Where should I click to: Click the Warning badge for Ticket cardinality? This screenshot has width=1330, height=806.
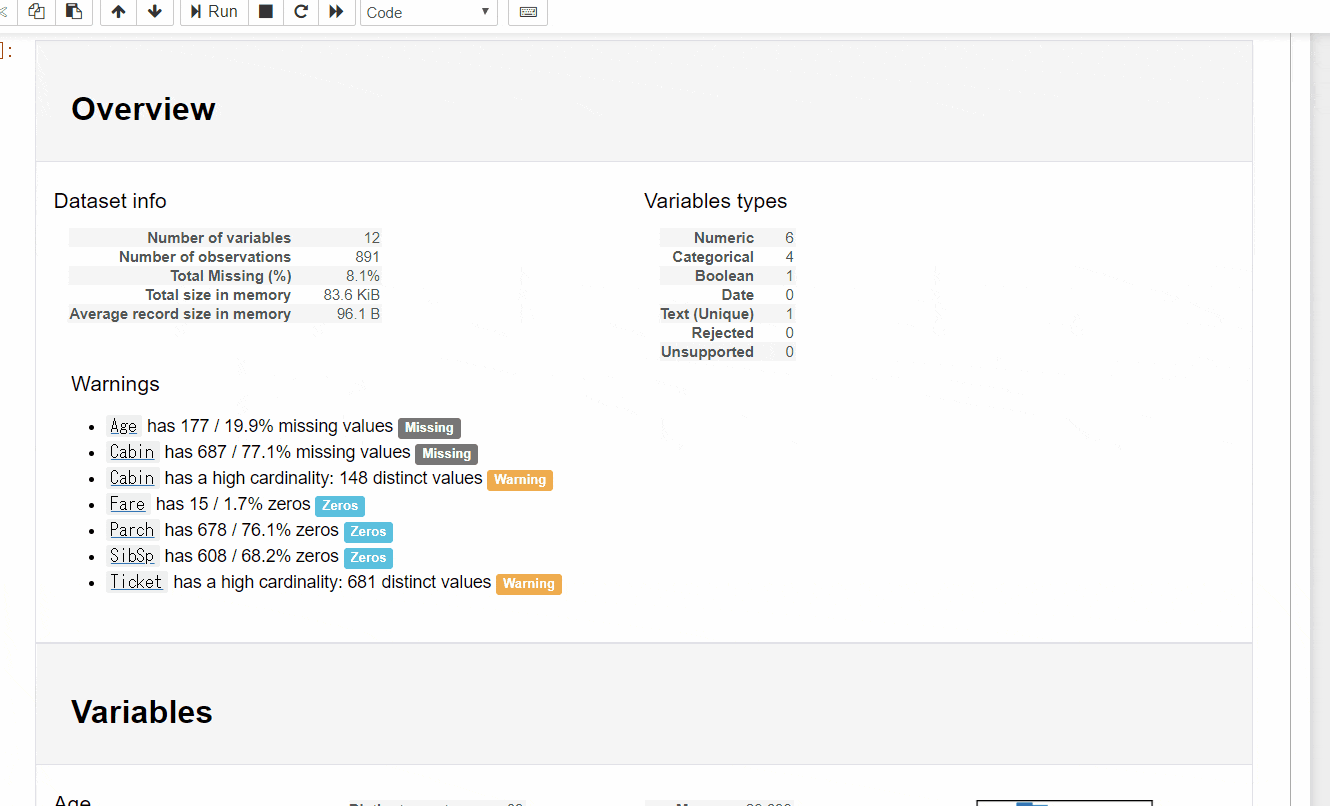click(529, 584)
